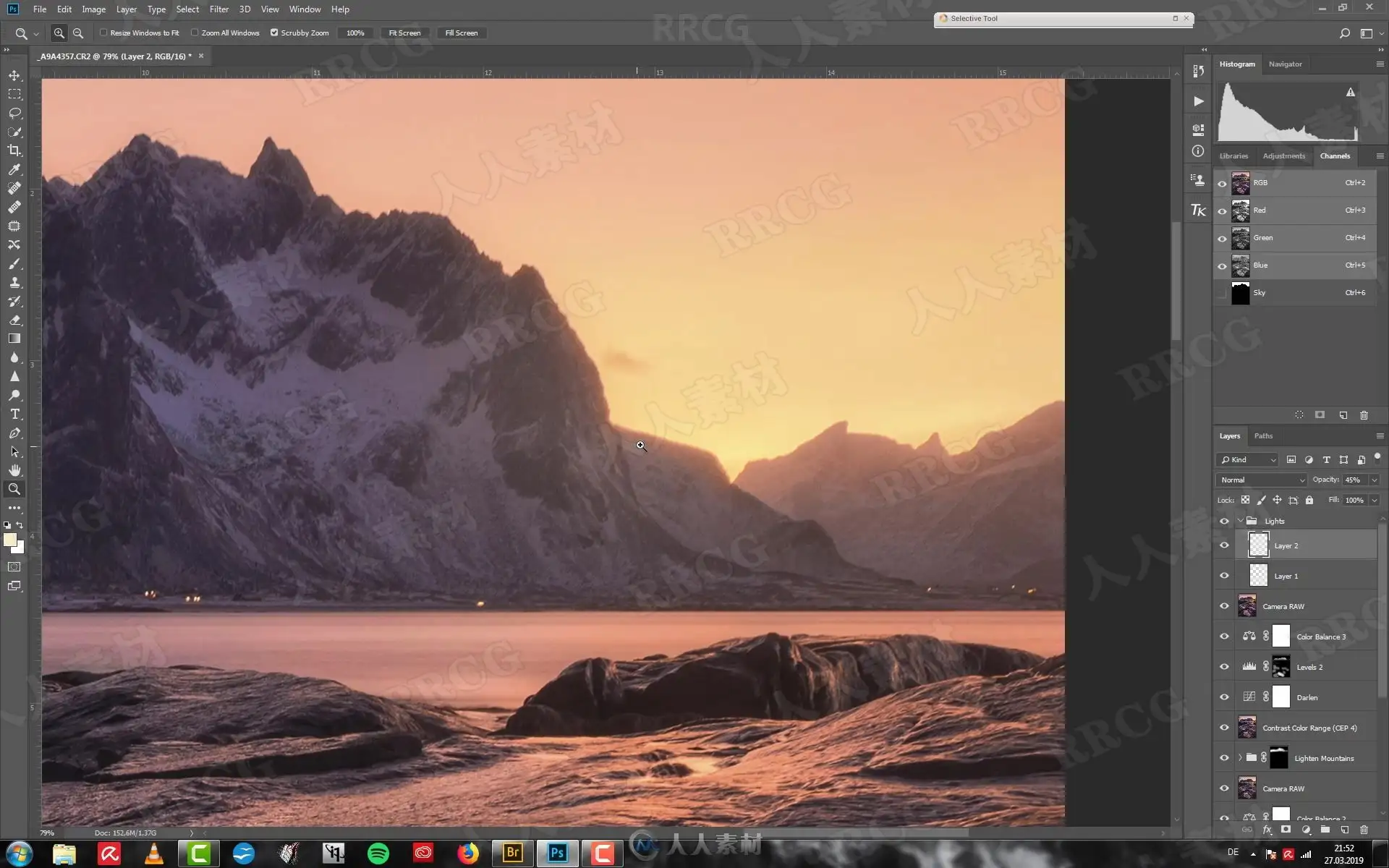Open the tool preset picker arrow
This screenshot has height=868, width=1389.
36,33
